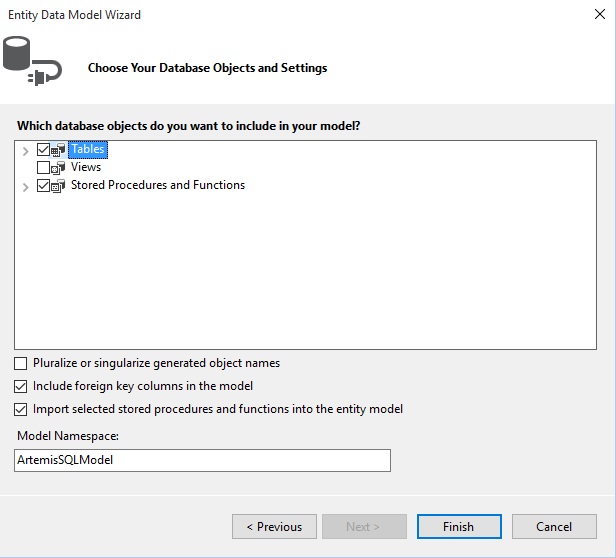616x558 pixels.
Task: Expand Stored Procedures and Functions node
Action: click(x=26, y=187)
